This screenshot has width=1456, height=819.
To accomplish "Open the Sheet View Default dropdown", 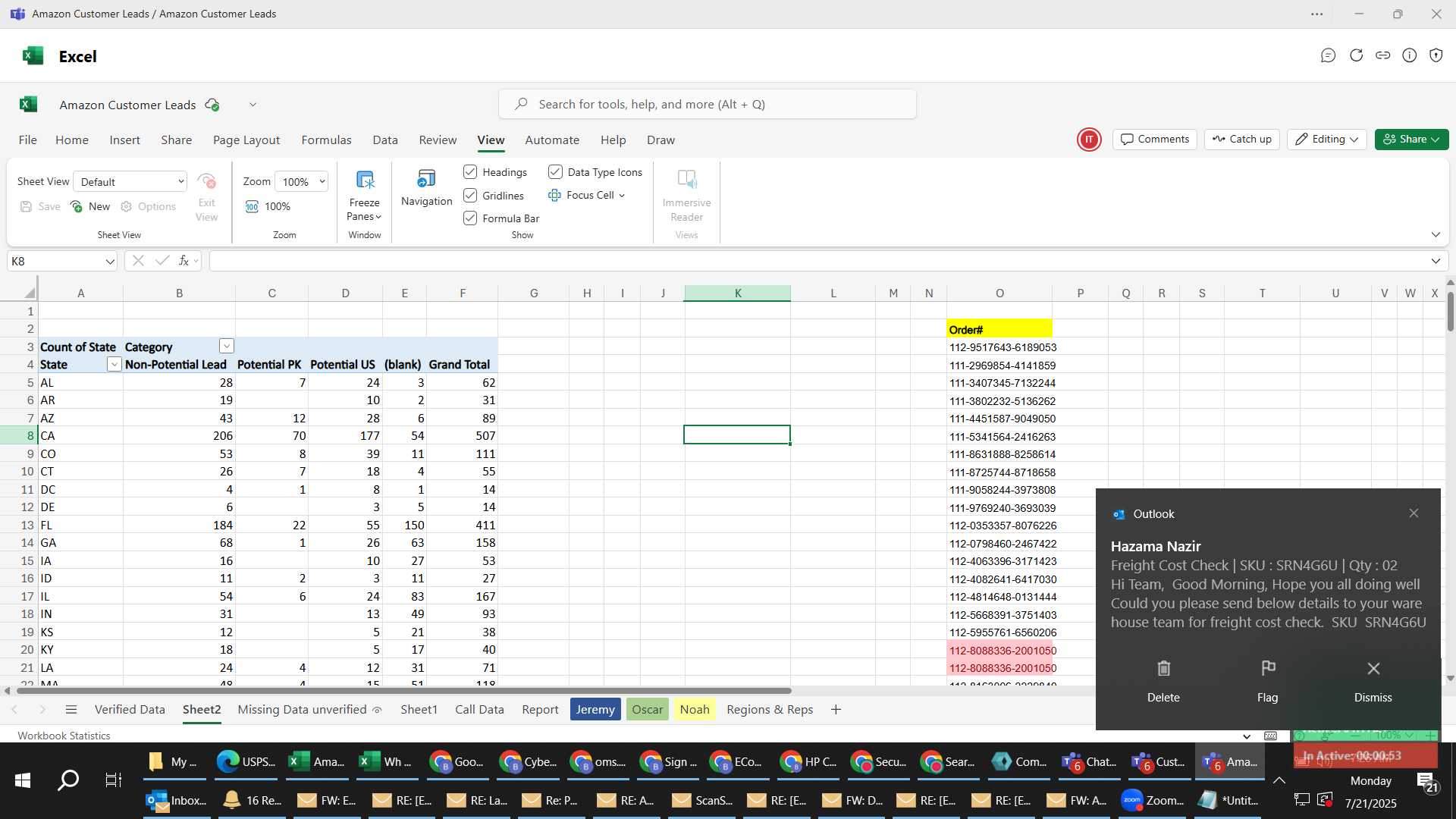I will 130,181.
